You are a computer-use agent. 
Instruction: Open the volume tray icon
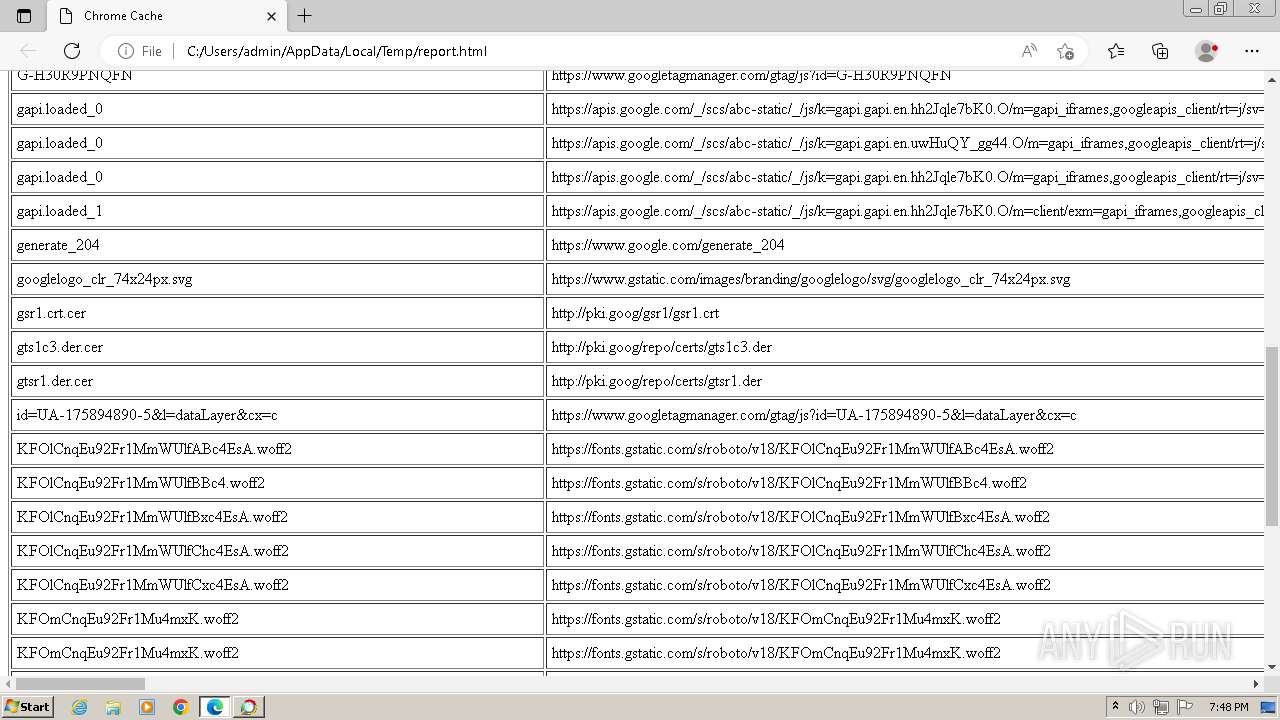point(1137,707)
